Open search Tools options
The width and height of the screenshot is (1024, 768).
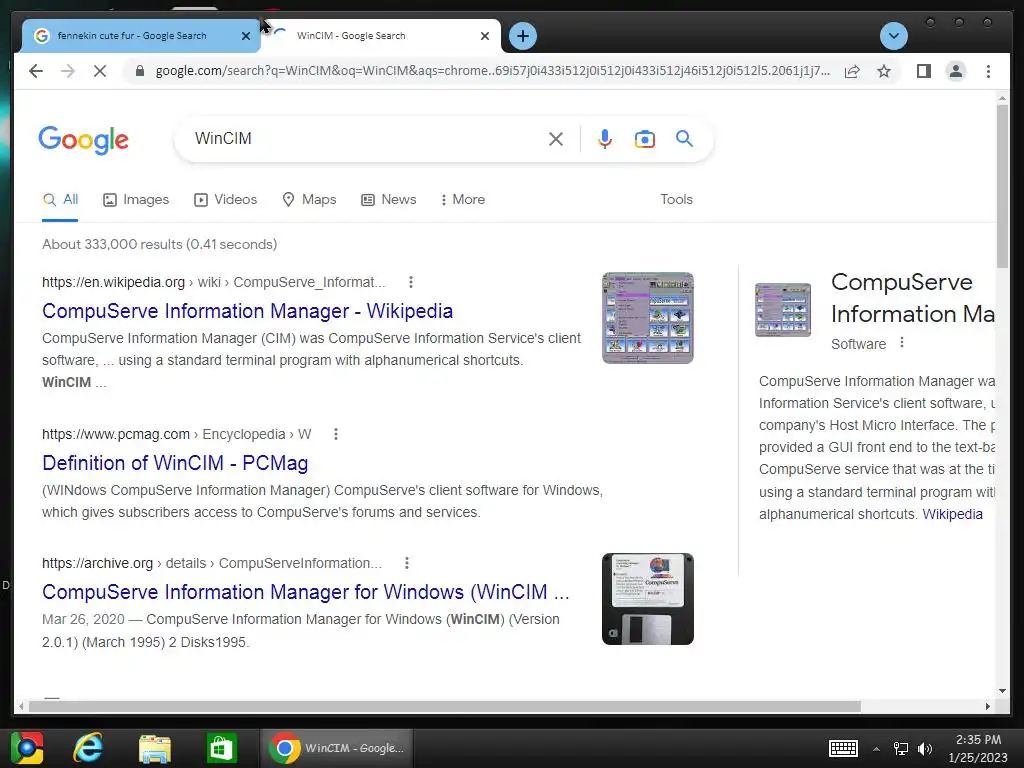pyautogui.click(x=676, y=200)
